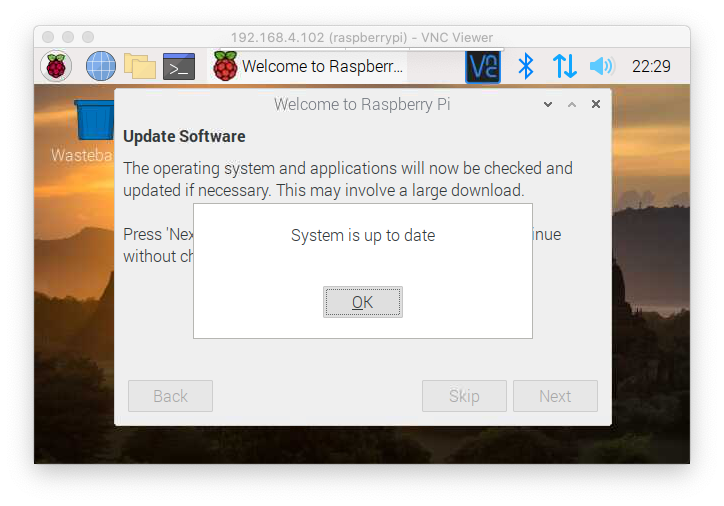
Task: Click the 22:29 clock
Action: point(651,66)
